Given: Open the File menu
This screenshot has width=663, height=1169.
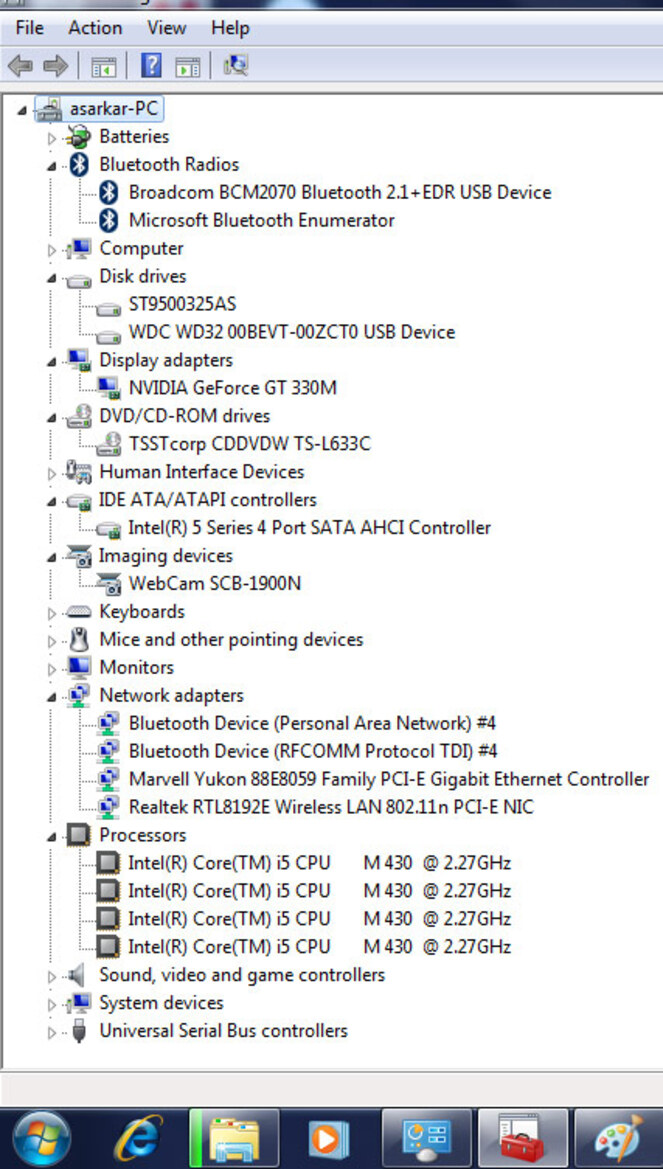Looking at the screenshot, I should [29, 28].
